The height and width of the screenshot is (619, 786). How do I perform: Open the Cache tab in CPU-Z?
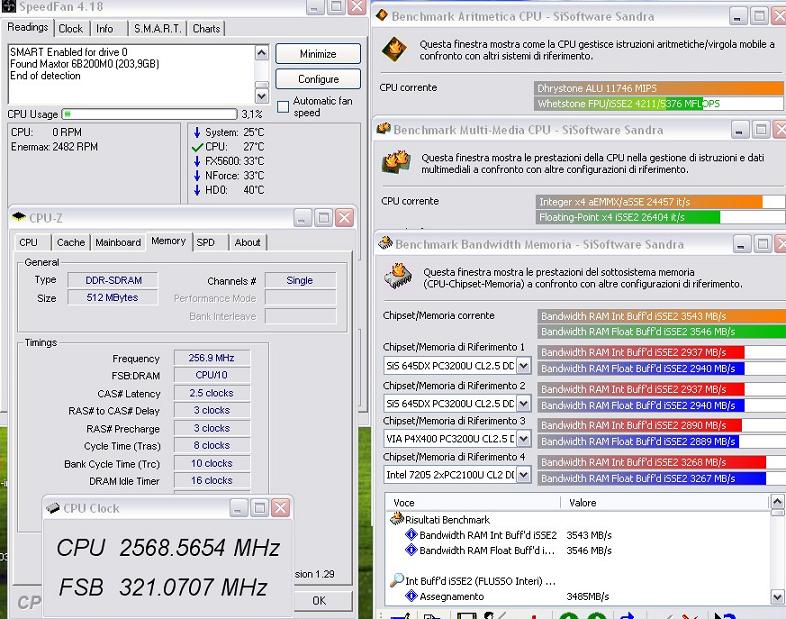click(71, 243)
